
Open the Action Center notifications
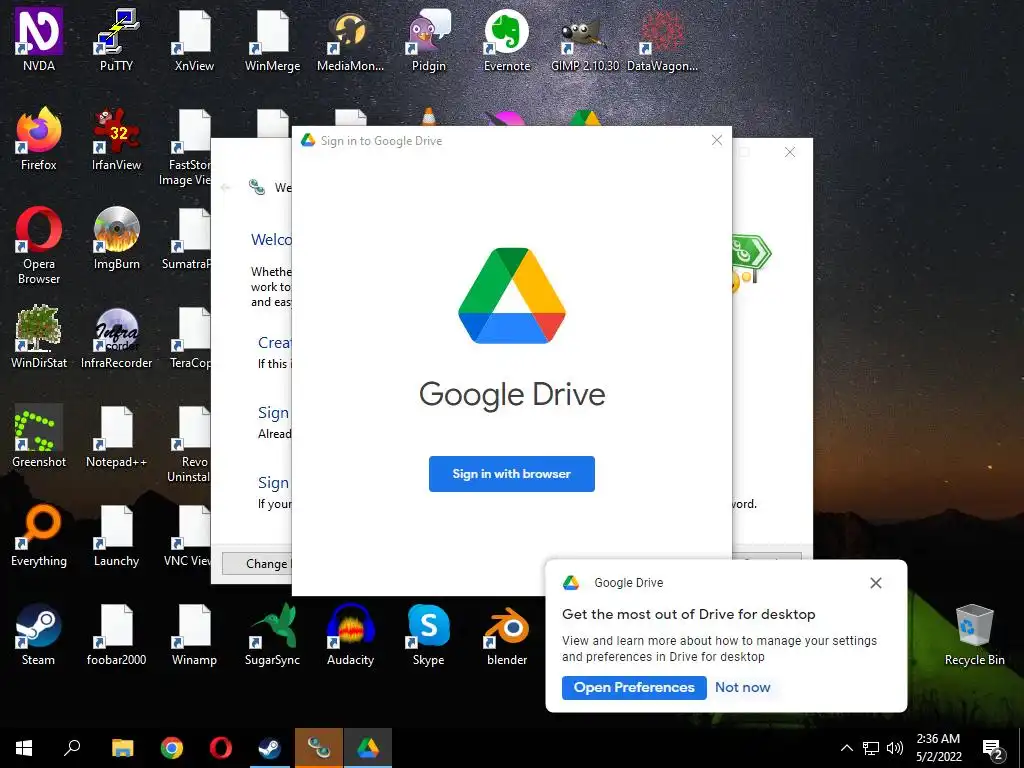pos(993,749)
